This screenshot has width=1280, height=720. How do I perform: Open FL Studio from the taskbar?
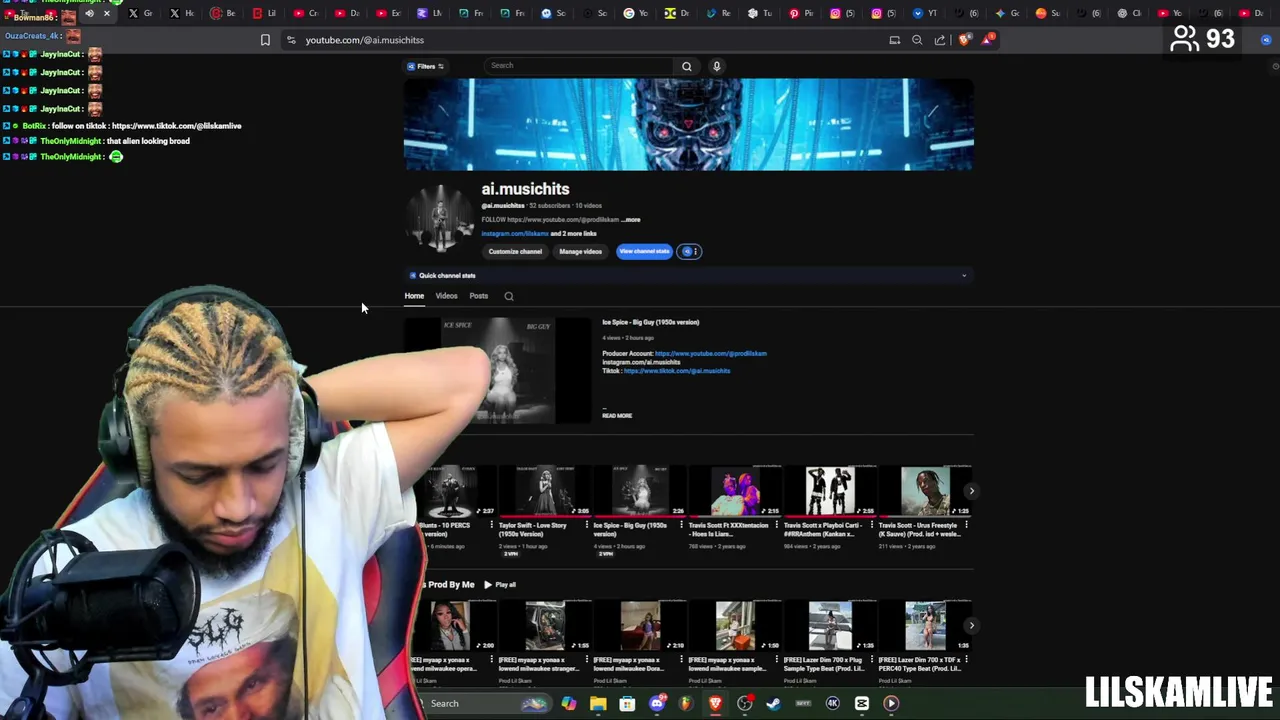pyautogui.click(x=686, y=704)
